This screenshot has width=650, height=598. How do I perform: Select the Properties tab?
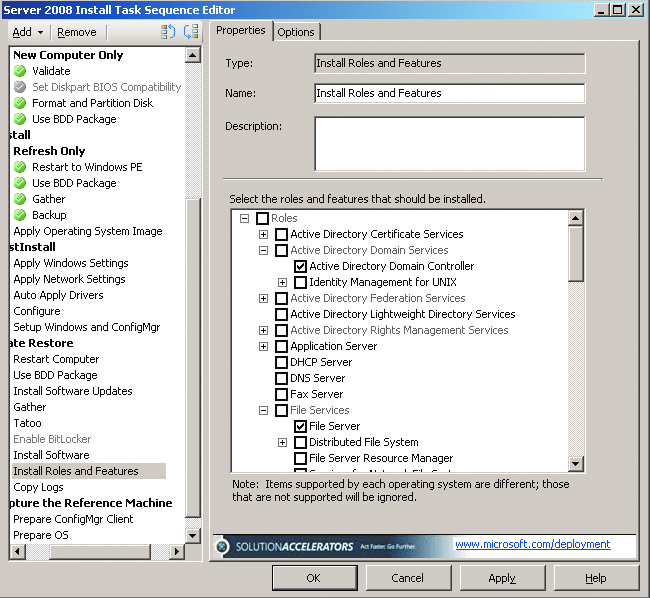click(x=241, y=31)
